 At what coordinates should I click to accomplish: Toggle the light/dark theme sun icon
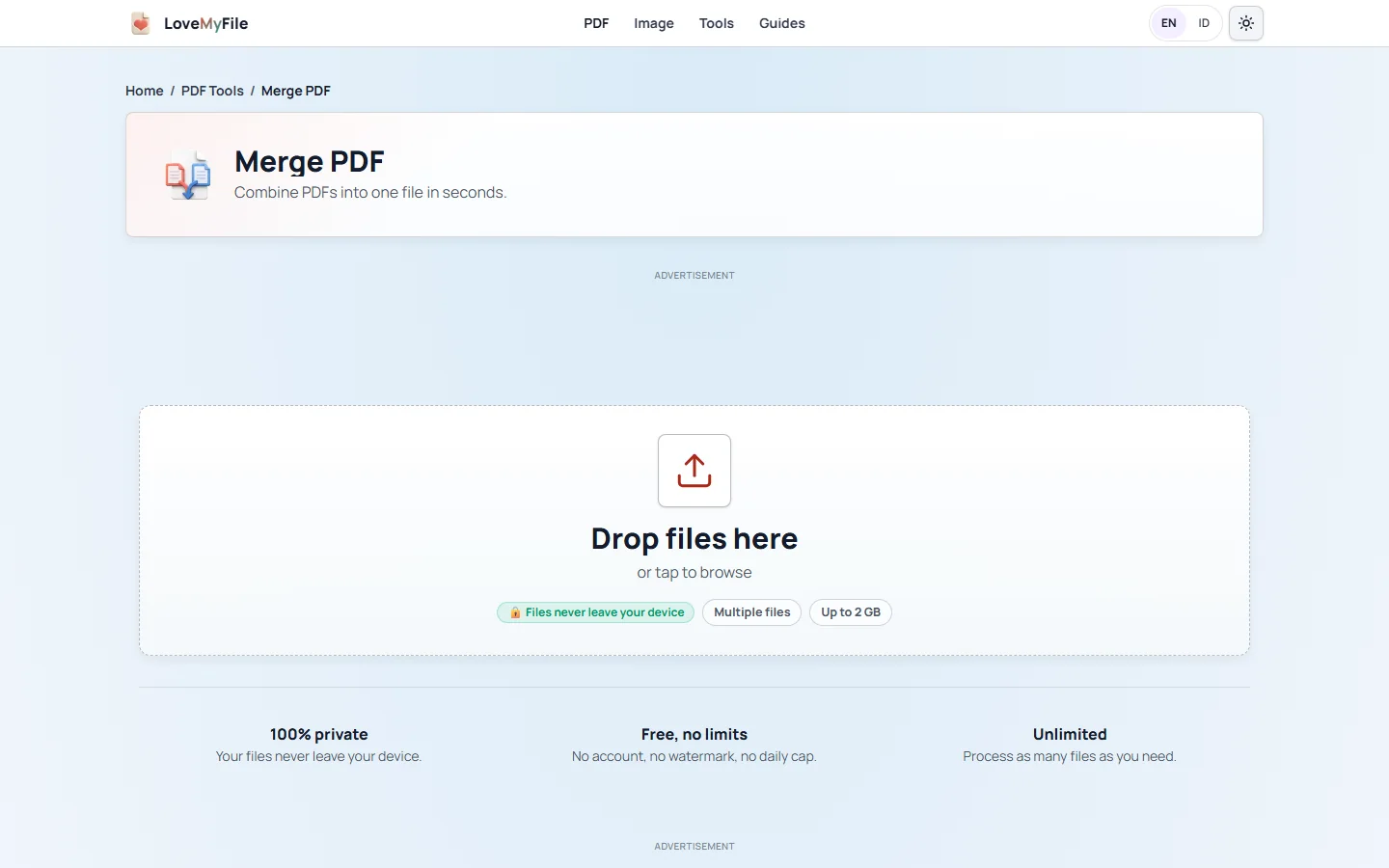(x=1246, y=23)
